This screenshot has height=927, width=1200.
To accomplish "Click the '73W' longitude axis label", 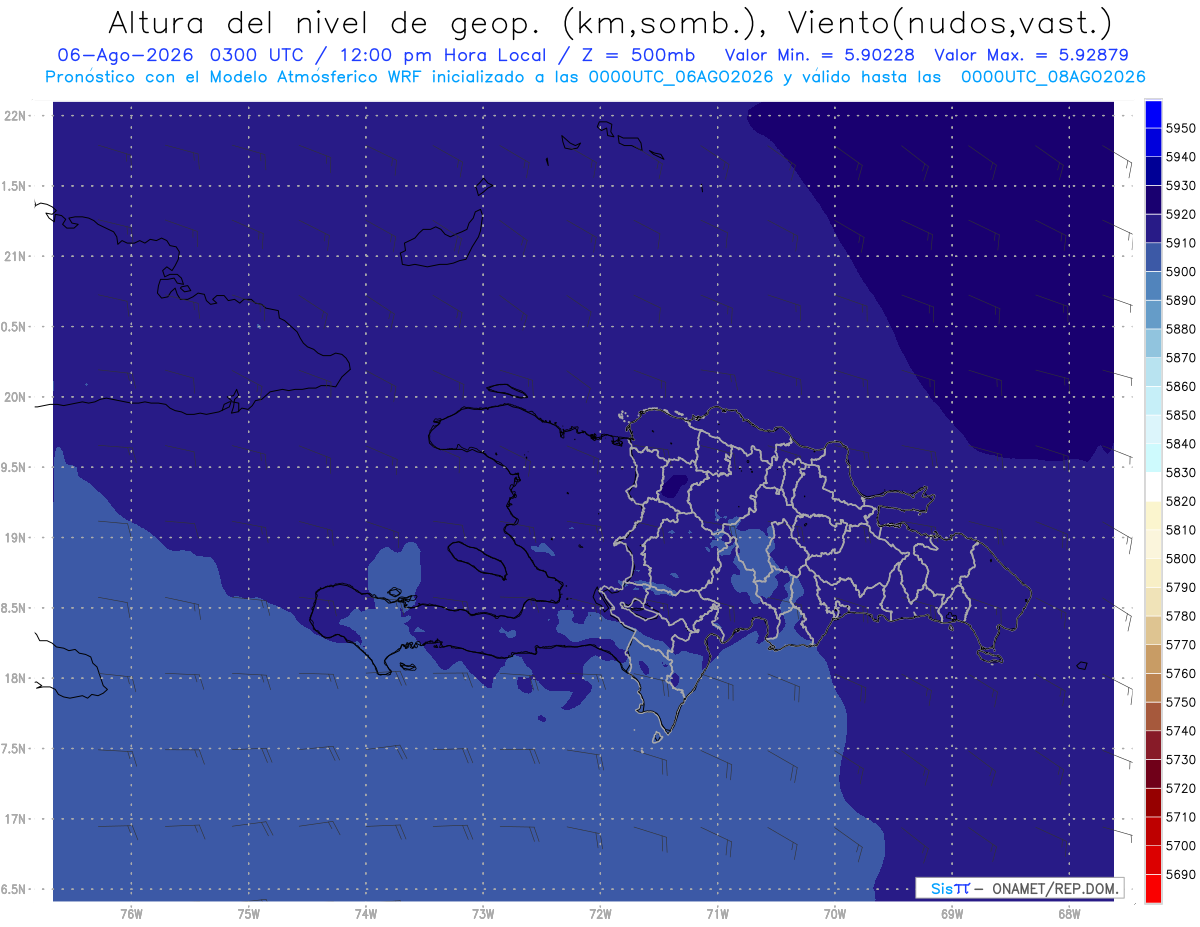I will (483, 913).
